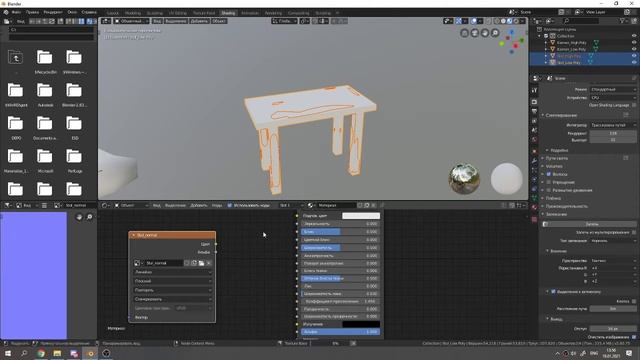
Task: Open the texture node extension dropdown (Повторять)
Action: [173, 290]
